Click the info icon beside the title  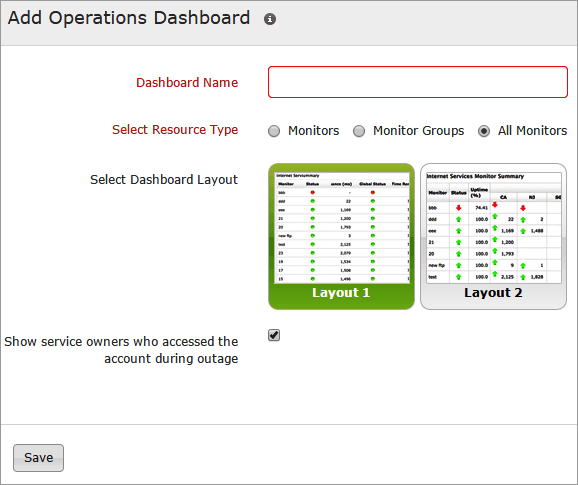click(270, 19)
